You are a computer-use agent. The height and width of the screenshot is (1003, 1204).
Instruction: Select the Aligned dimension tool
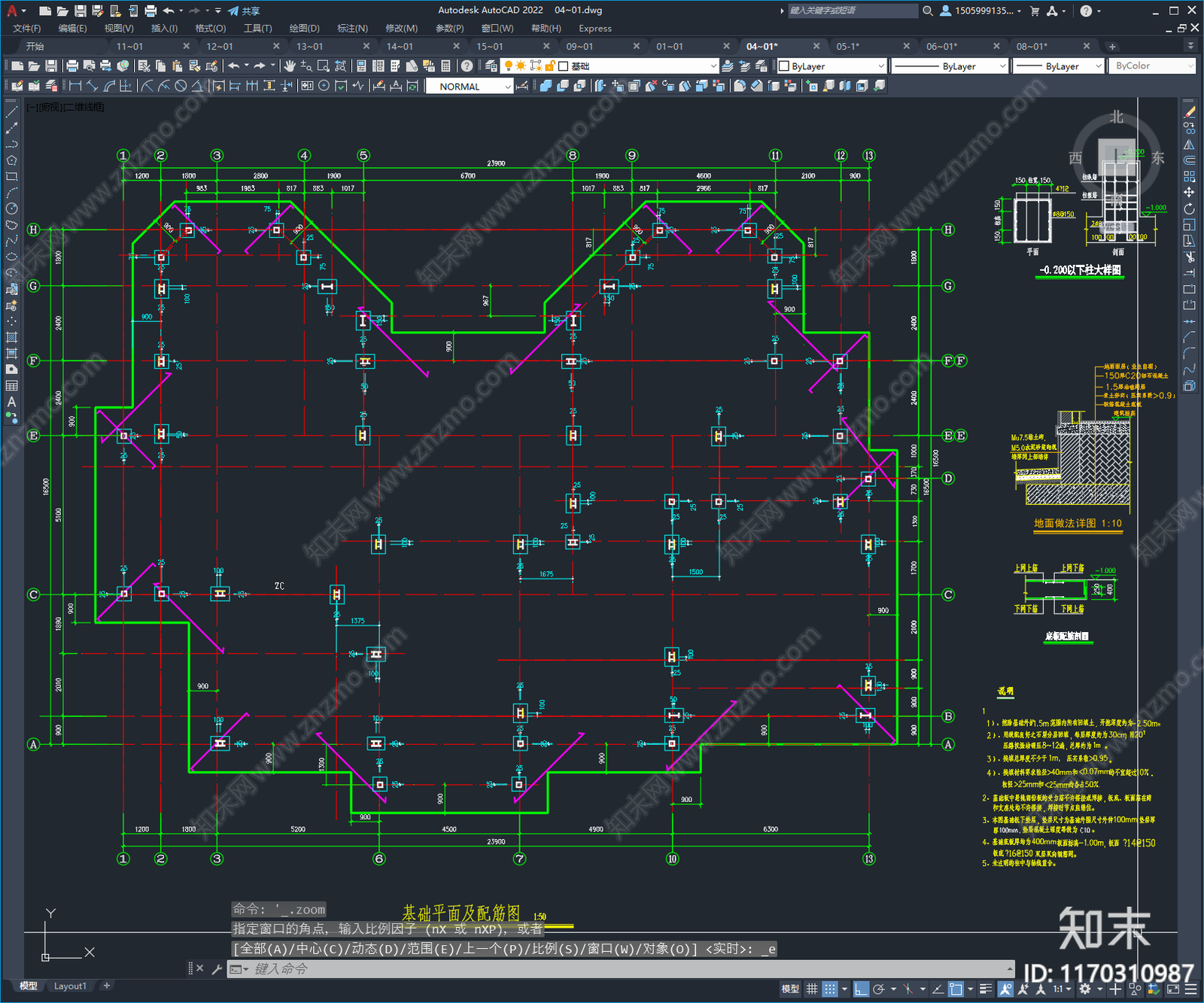tap(92, 86)
